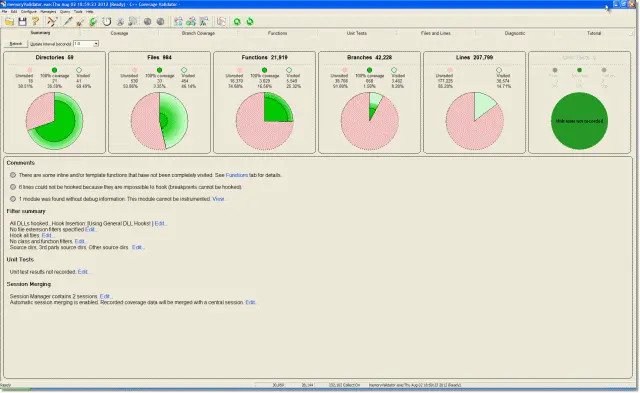Click the second green refresh arrows icon
Screen dimensions: 640x393
pos(250,22)
